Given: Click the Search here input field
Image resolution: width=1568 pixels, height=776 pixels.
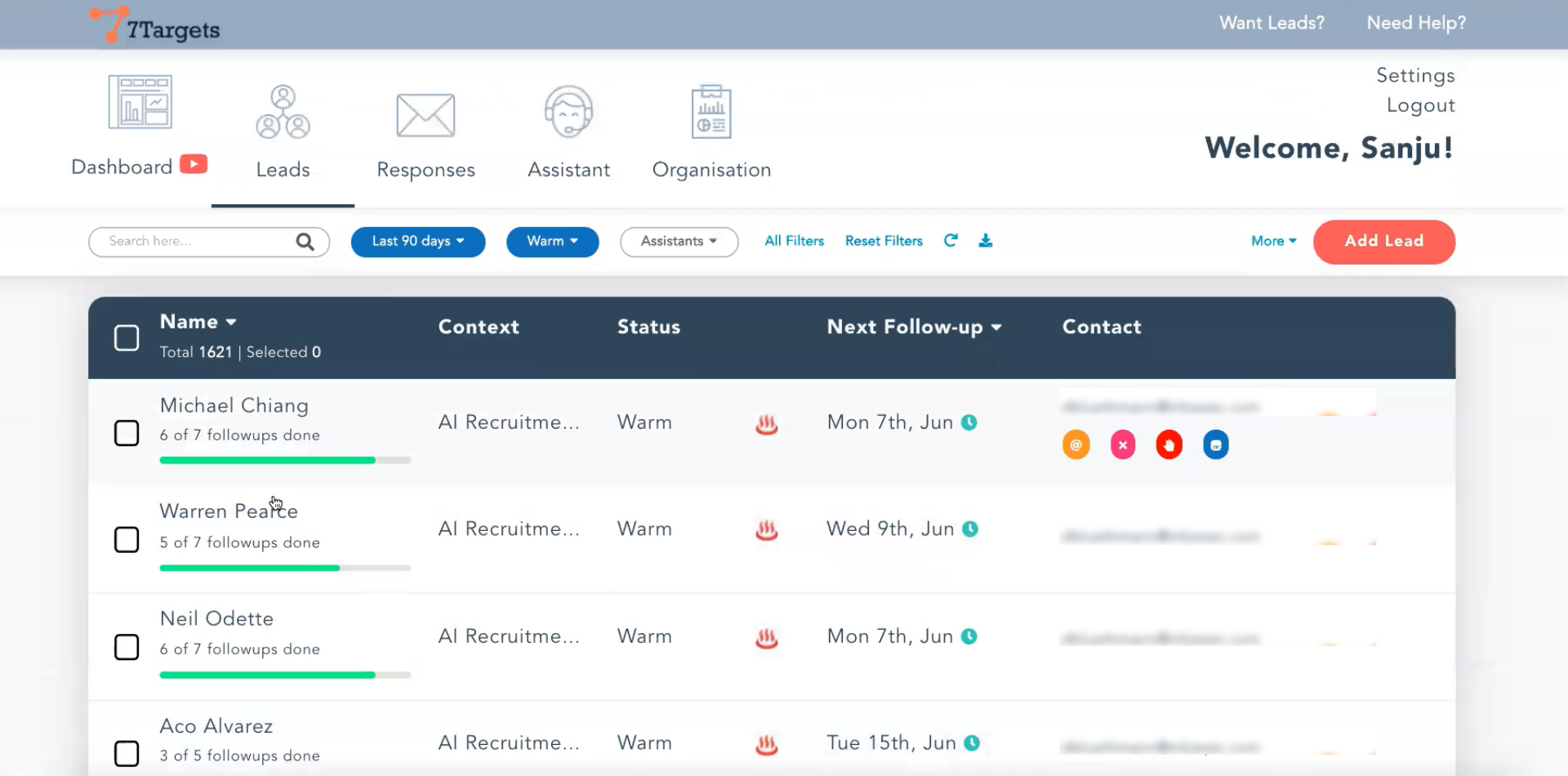Looking at the screenshot, I should click(196, 242).
